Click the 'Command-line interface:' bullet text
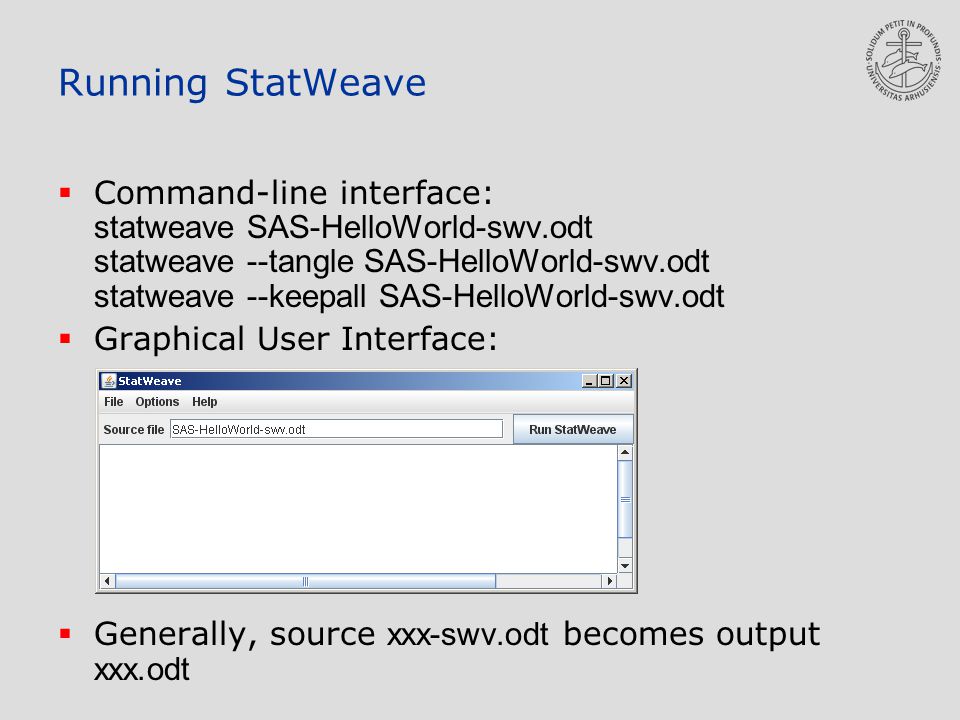 tap(293, 193)
